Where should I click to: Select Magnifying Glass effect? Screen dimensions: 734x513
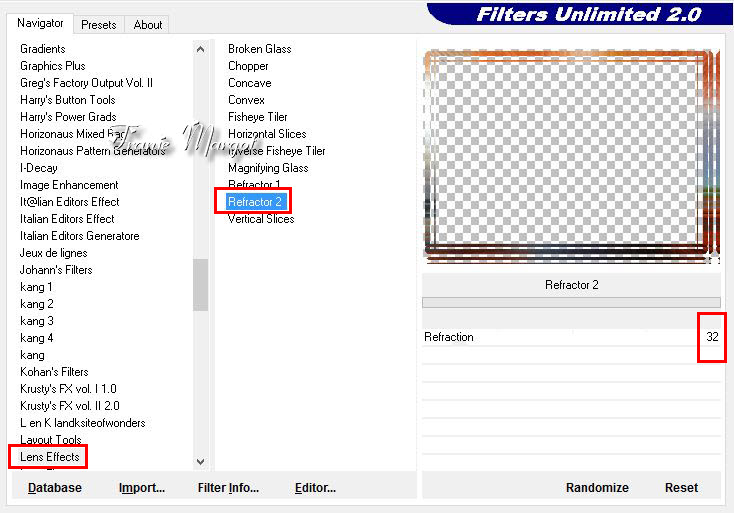click(268, 168)
